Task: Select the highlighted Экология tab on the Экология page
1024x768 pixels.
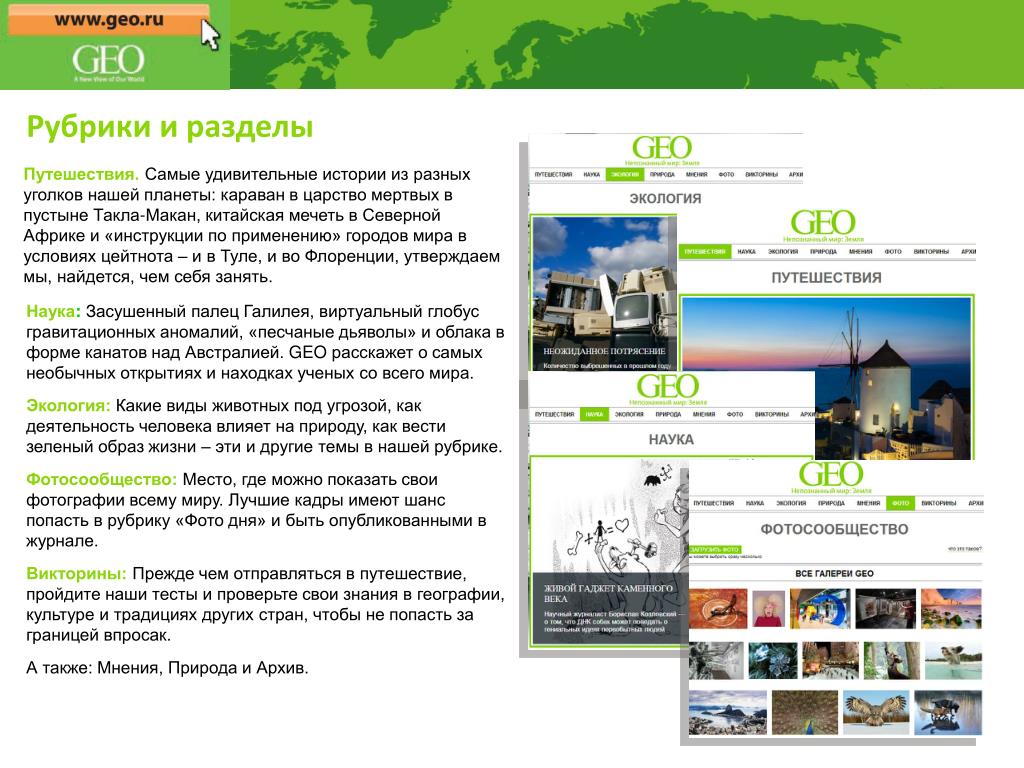Action: 625,174
